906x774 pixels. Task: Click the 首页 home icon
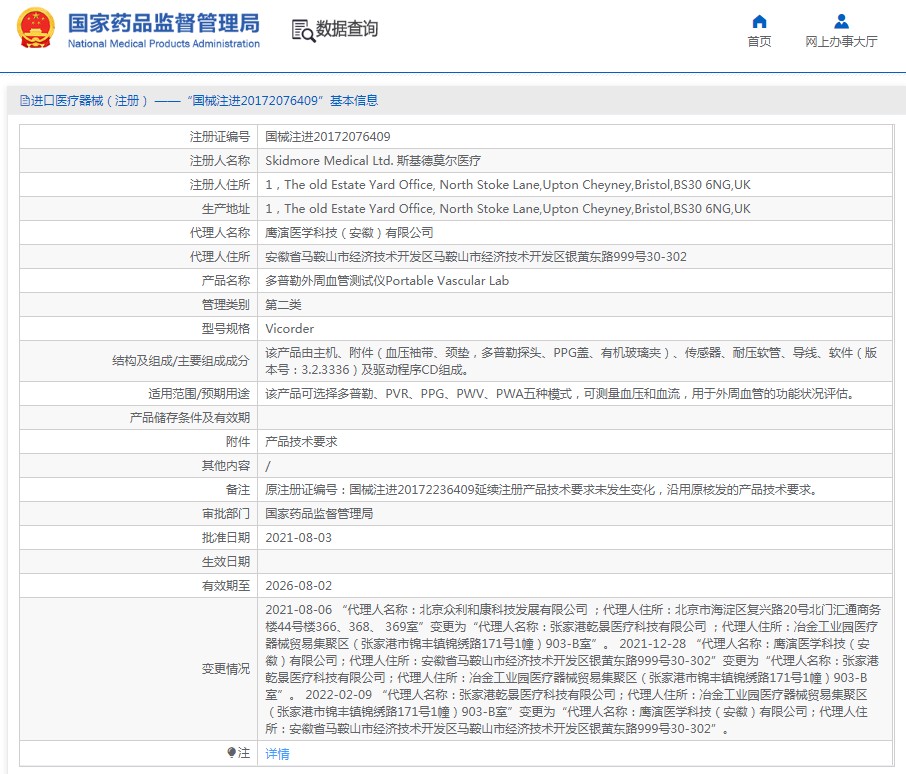(759, 22)
